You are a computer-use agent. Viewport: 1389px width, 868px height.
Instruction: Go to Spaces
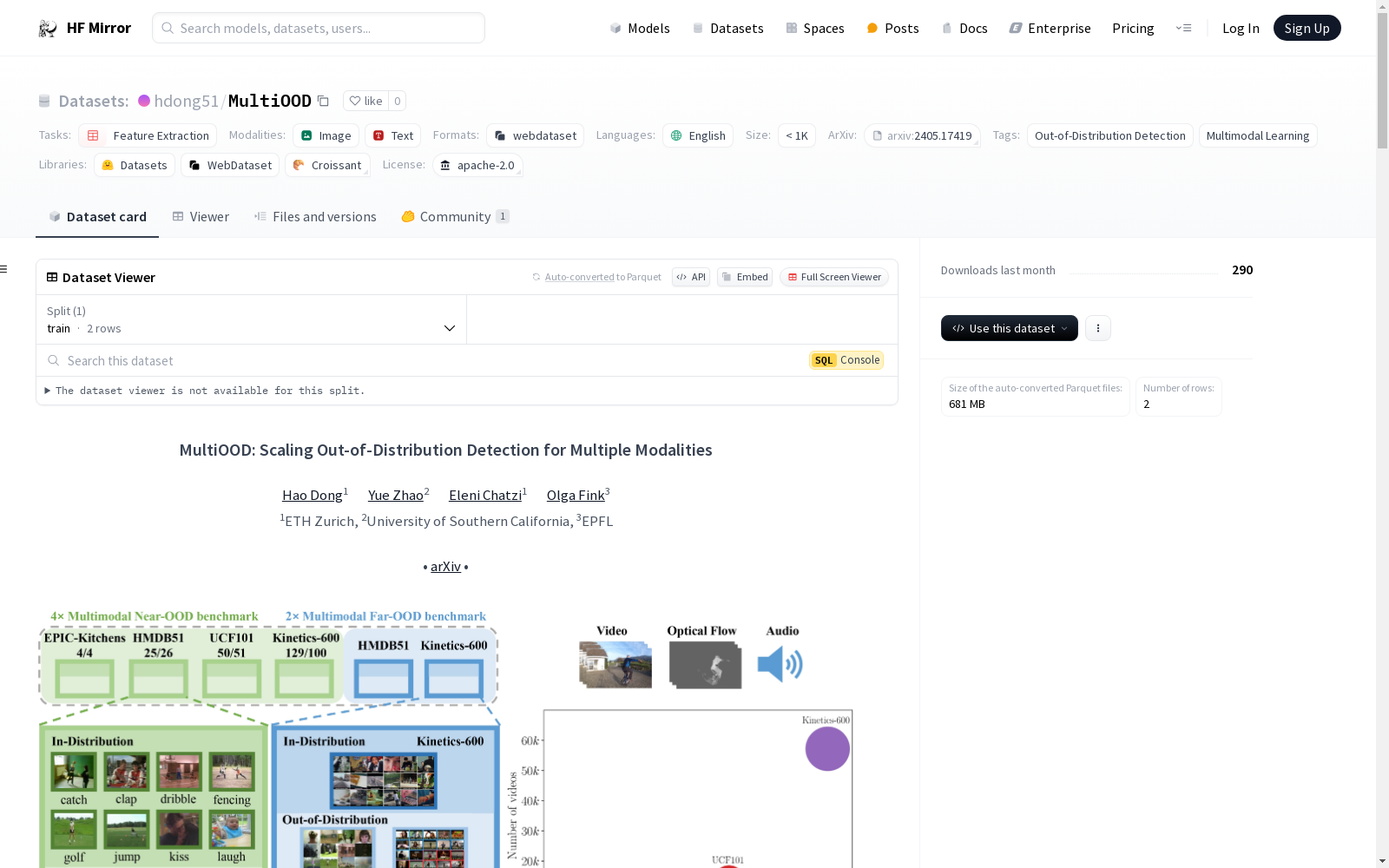[815, 29]
